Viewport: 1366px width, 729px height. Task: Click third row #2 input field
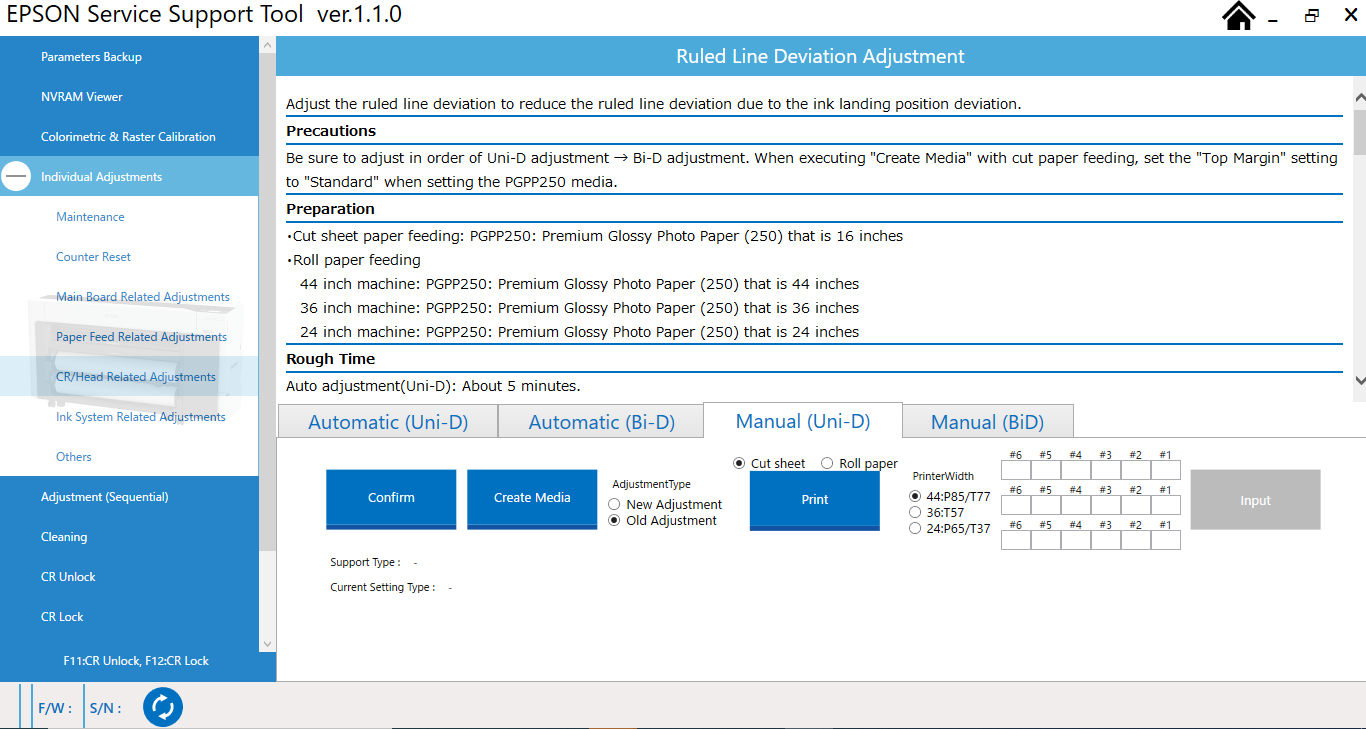[x=1136, y=540]
